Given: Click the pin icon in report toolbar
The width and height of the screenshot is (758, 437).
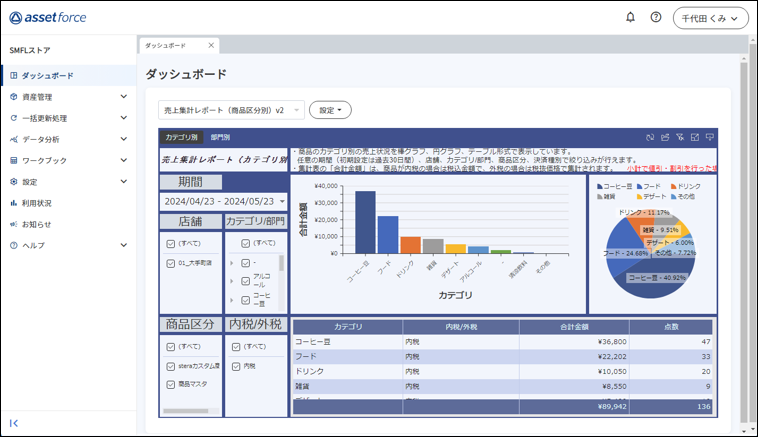Looking at the screenshot, I should pos(709,137).
